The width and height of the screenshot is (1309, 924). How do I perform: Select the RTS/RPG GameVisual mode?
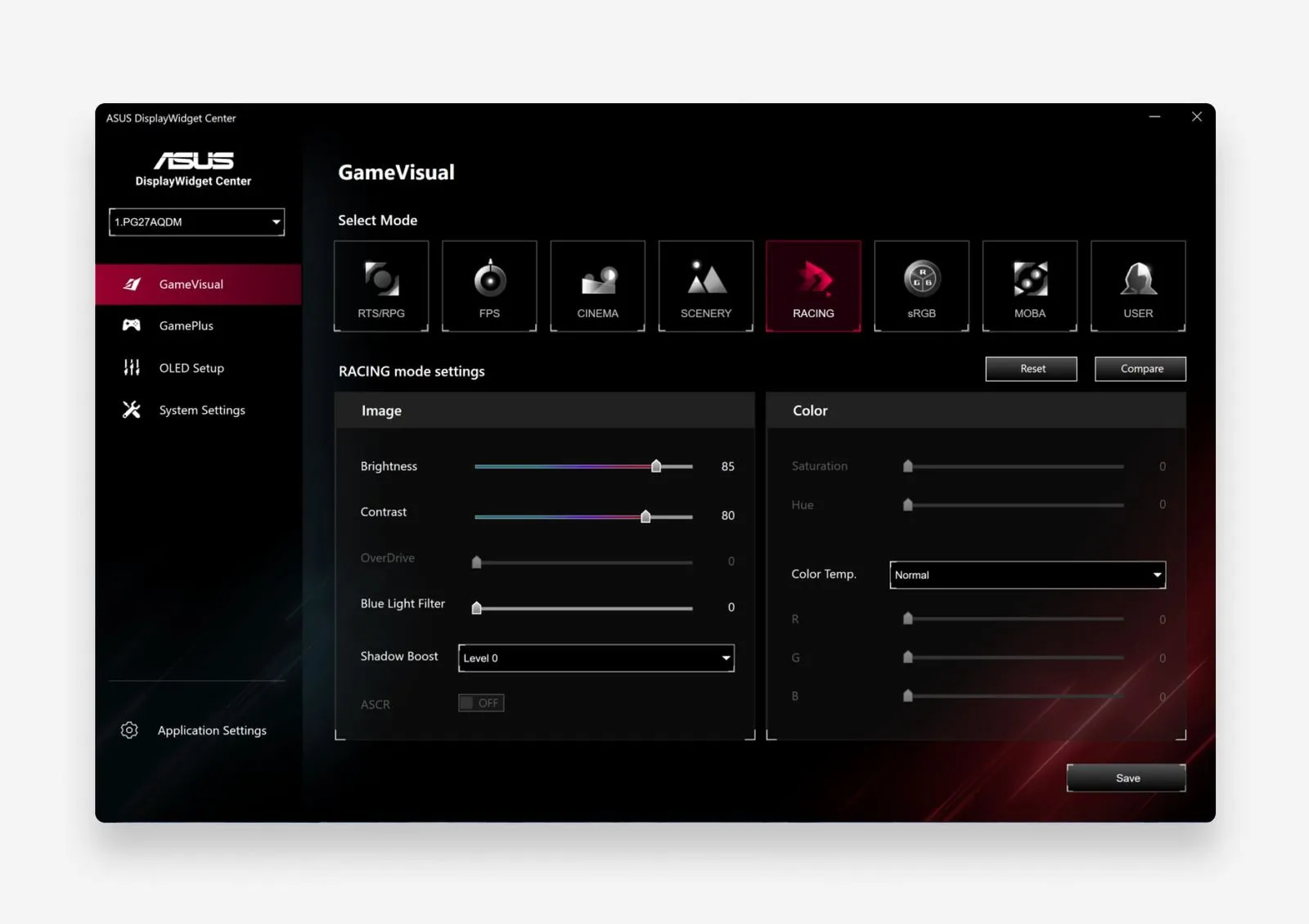[381, 285]
